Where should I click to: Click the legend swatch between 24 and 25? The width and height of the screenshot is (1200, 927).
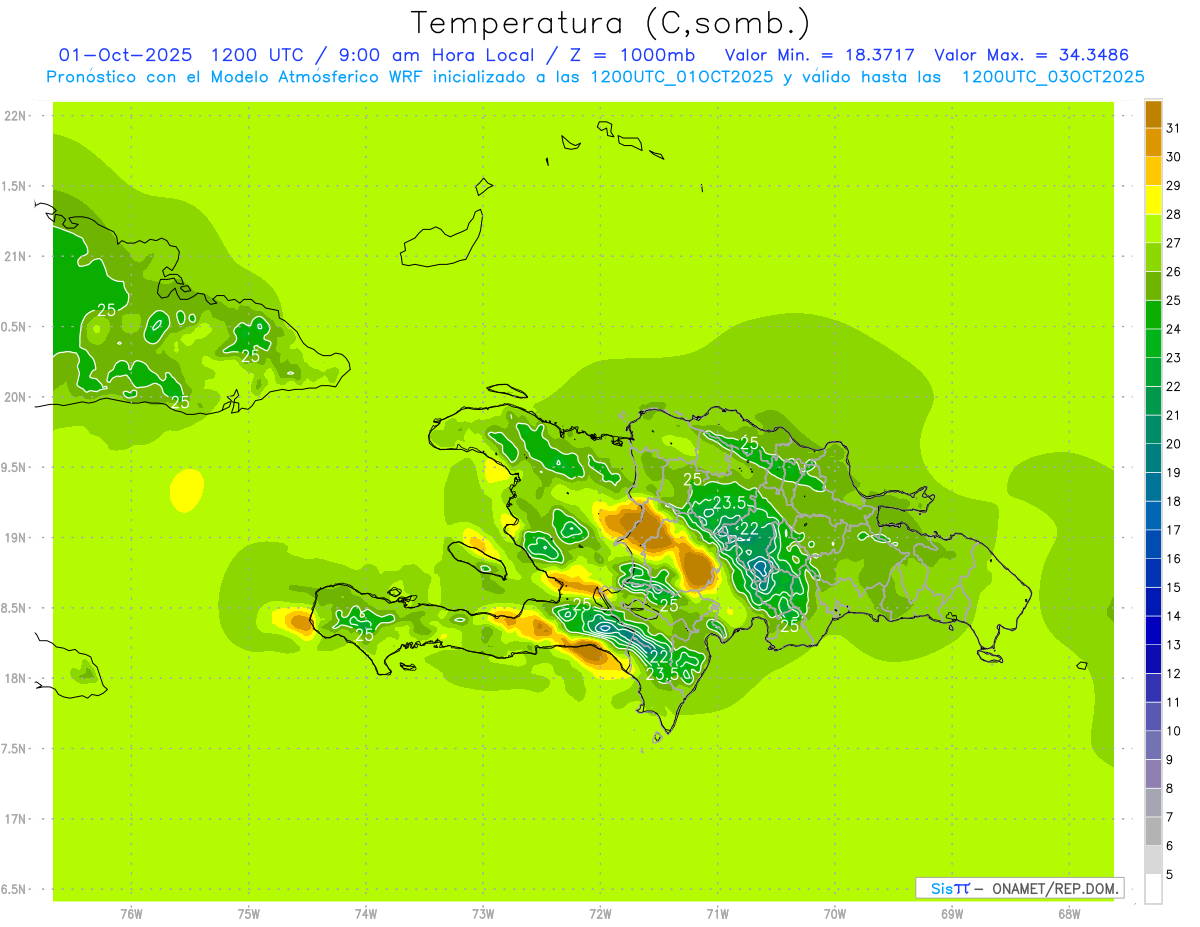click(x=1153, y=315)
